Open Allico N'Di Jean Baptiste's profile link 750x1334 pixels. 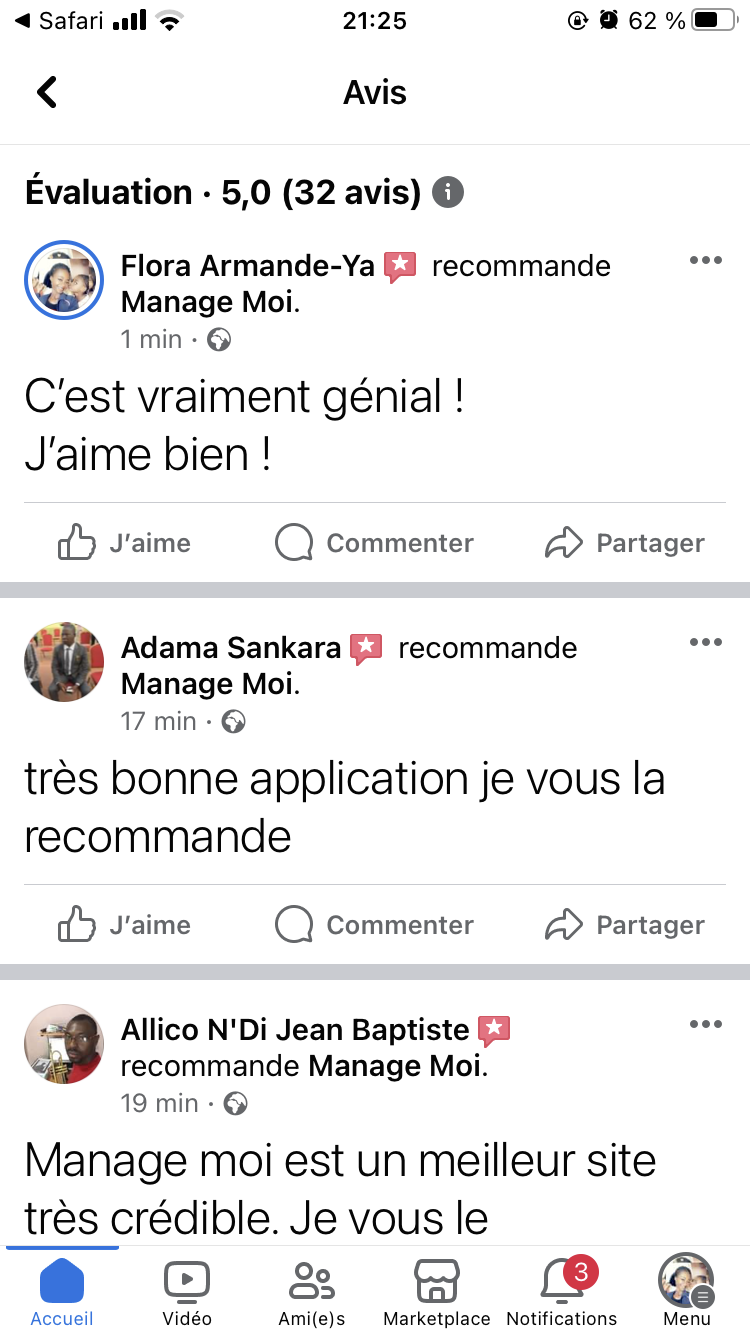[295, 1030]
